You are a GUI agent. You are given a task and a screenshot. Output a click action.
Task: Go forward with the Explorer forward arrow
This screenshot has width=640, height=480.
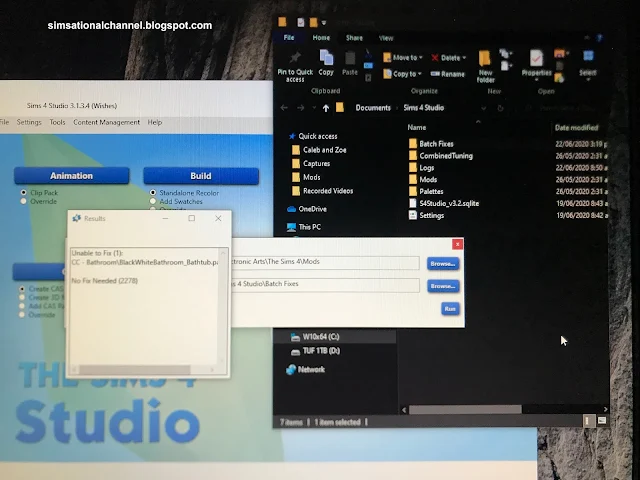point(301,108)
